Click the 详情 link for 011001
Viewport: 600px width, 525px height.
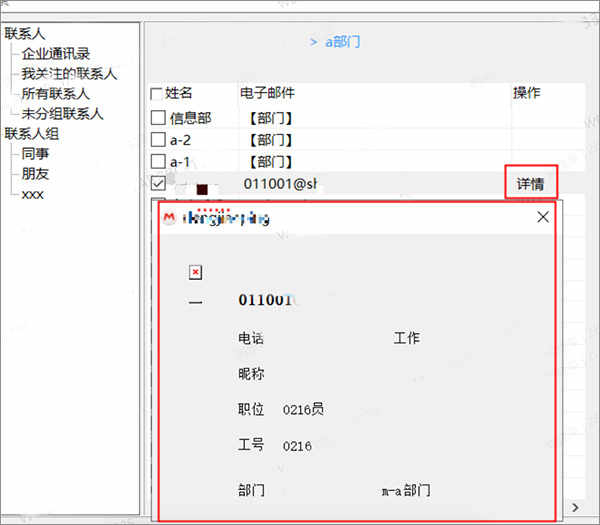(530, 184)
